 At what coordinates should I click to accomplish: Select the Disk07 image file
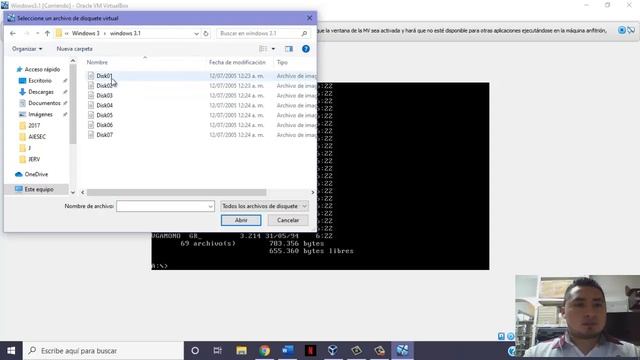pyautogui.click(x=104, y=135)
